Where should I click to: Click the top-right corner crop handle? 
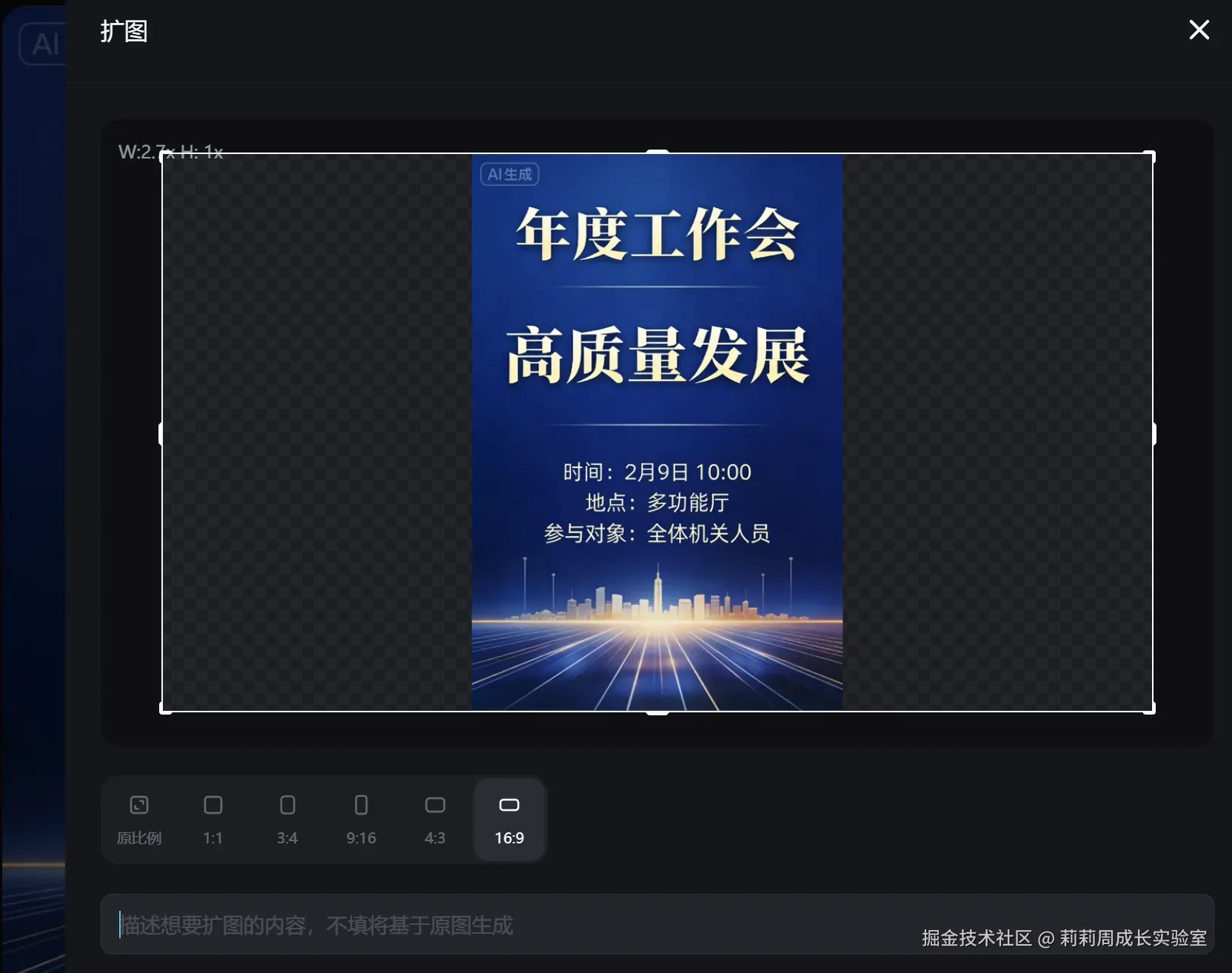[1151, 156]
